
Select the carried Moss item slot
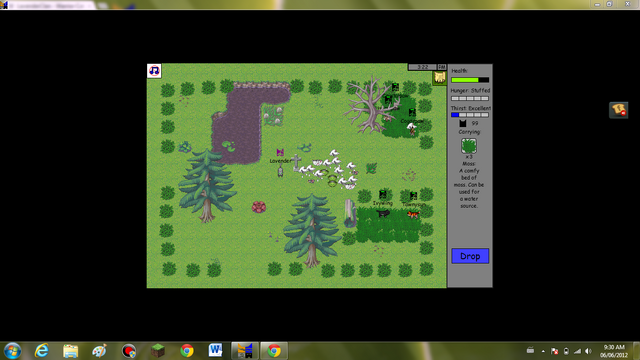(x=469, y=146)
